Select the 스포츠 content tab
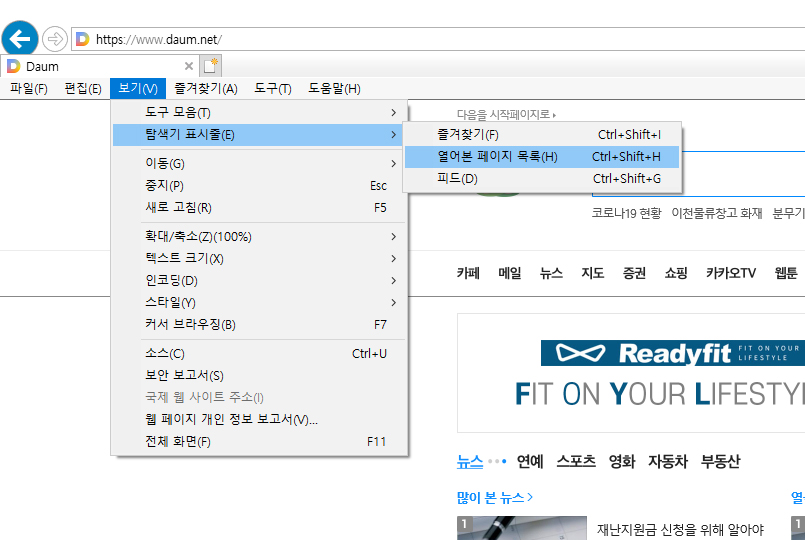Viewport: 805px width, 540px height. click(x=576, y=461)
